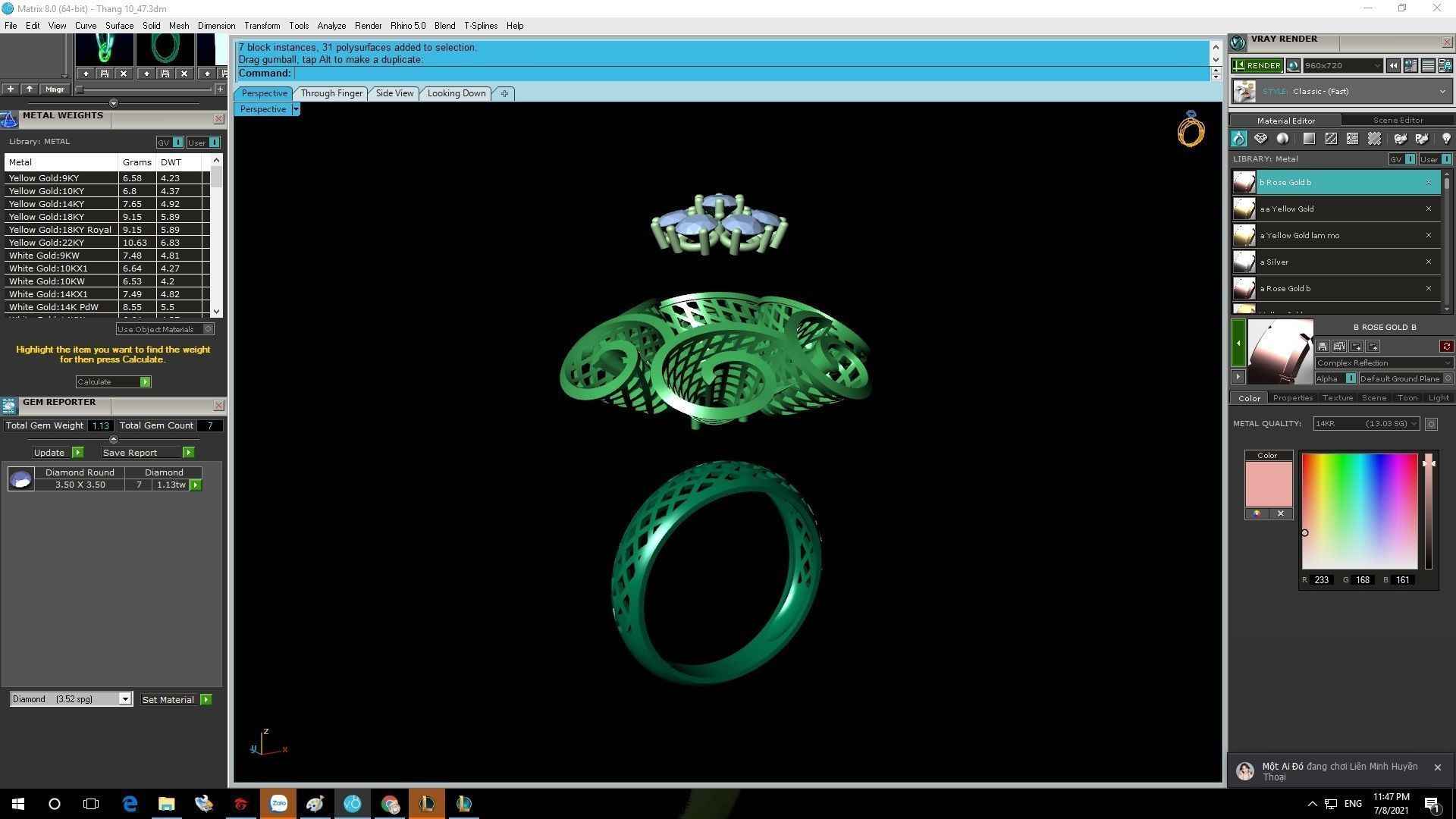Open the color wheel picker under Color swatch

click(x=1257, y=513)
